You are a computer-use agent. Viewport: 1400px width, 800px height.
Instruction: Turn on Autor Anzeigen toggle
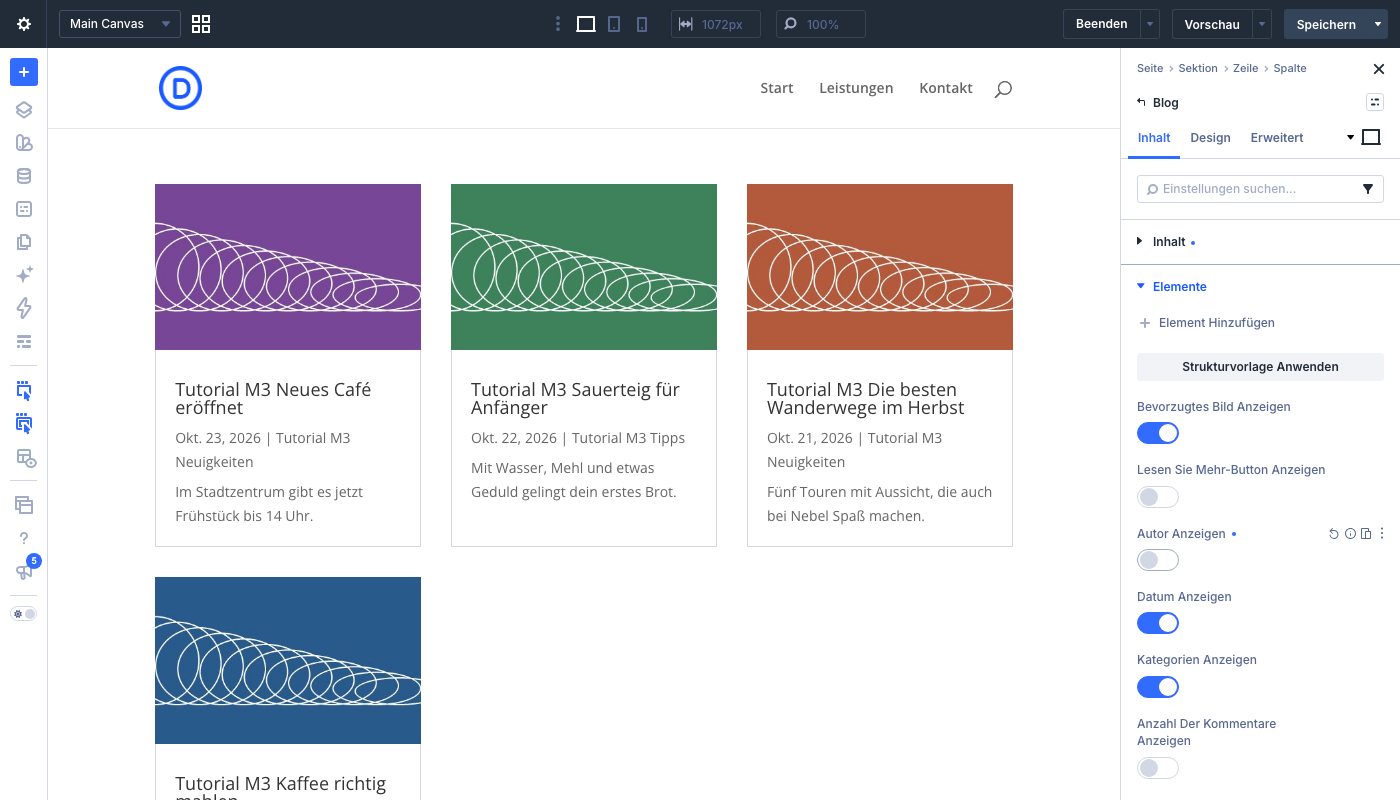(1158, 560)
